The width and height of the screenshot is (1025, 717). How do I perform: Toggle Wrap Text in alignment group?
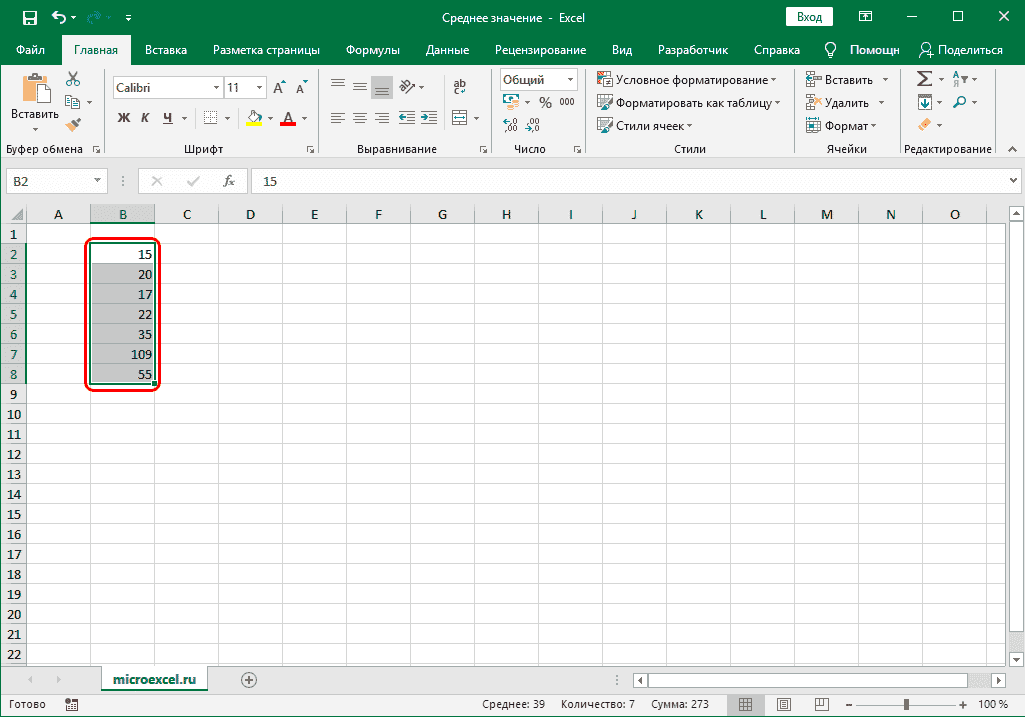point(460,87)
